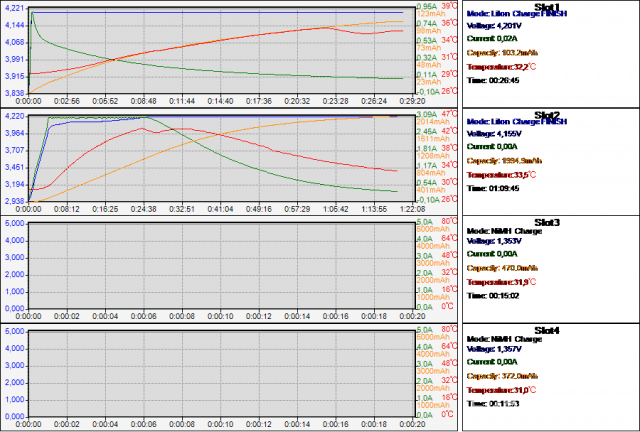Click the Voltage 1,353V reading

(x=494, y=241)
